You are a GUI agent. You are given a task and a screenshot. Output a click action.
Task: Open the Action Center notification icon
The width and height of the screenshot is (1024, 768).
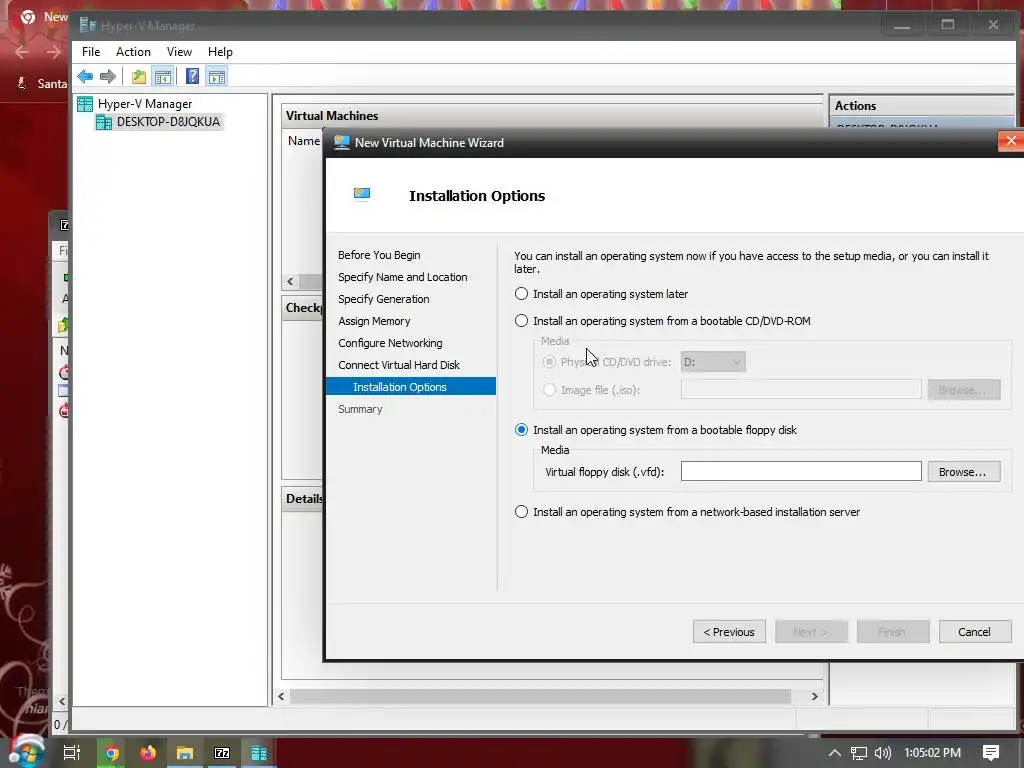tap(991, 753)
